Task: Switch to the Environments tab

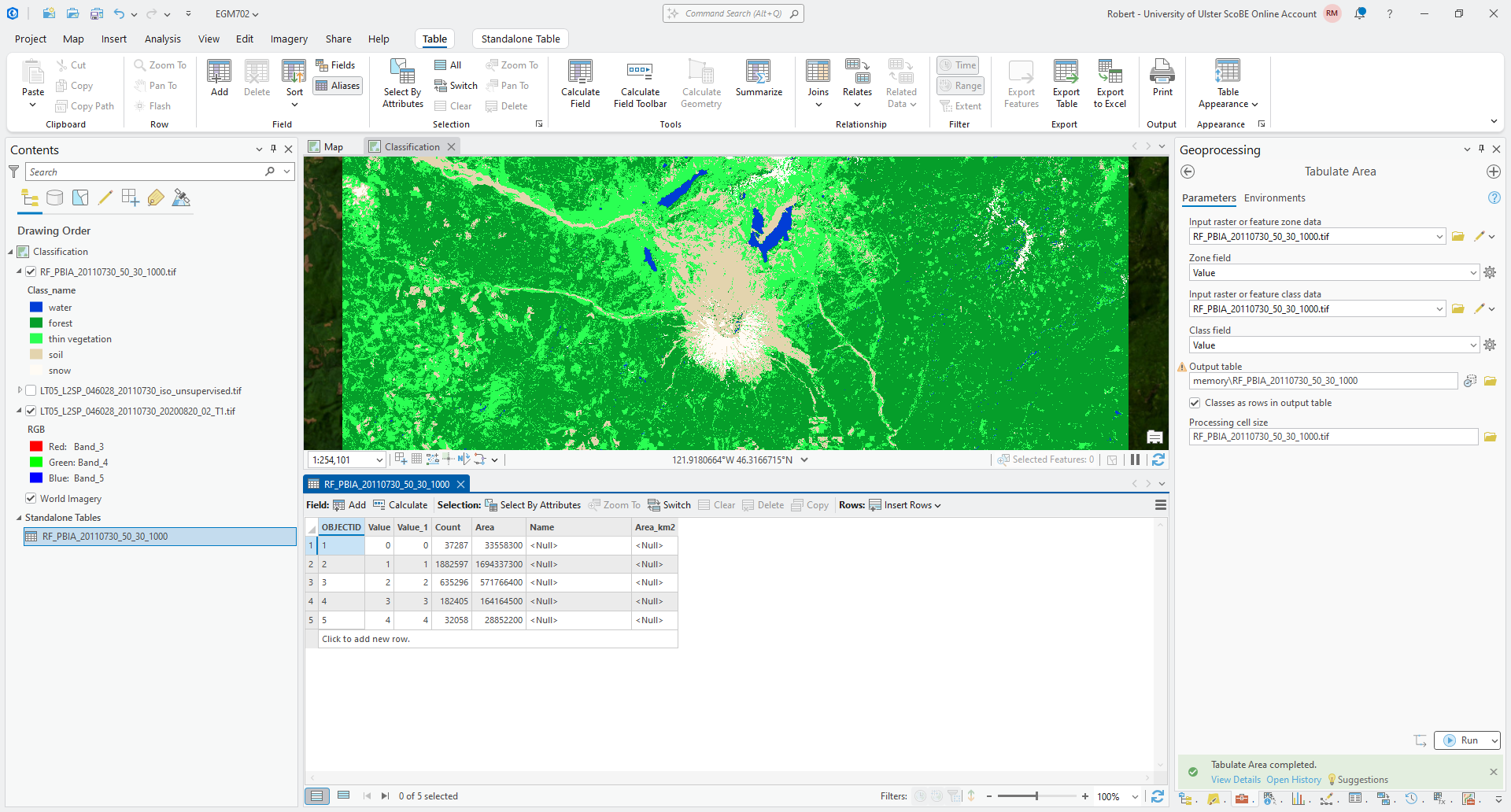Action: 1274,198
